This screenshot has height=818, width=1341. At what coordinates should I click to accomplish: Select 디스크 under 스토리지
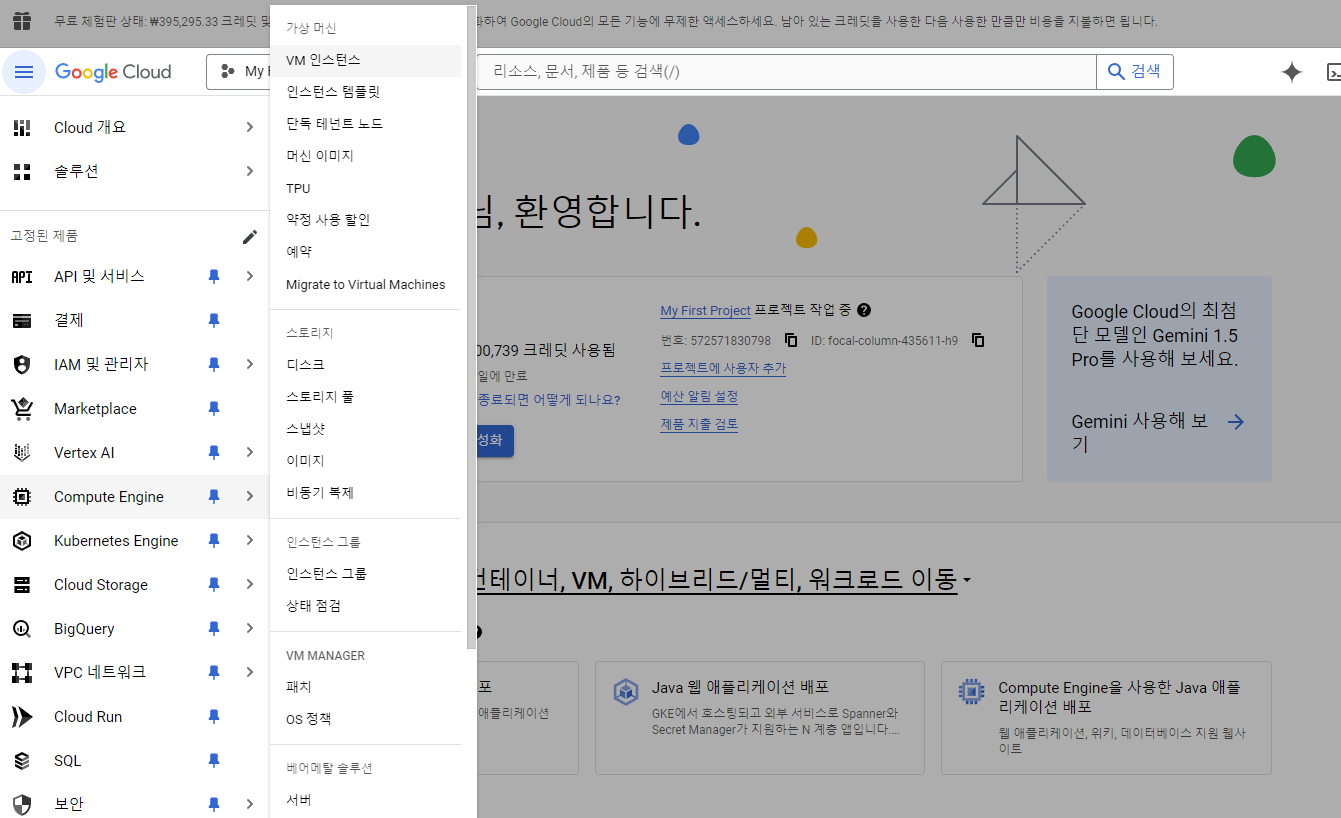366,365
